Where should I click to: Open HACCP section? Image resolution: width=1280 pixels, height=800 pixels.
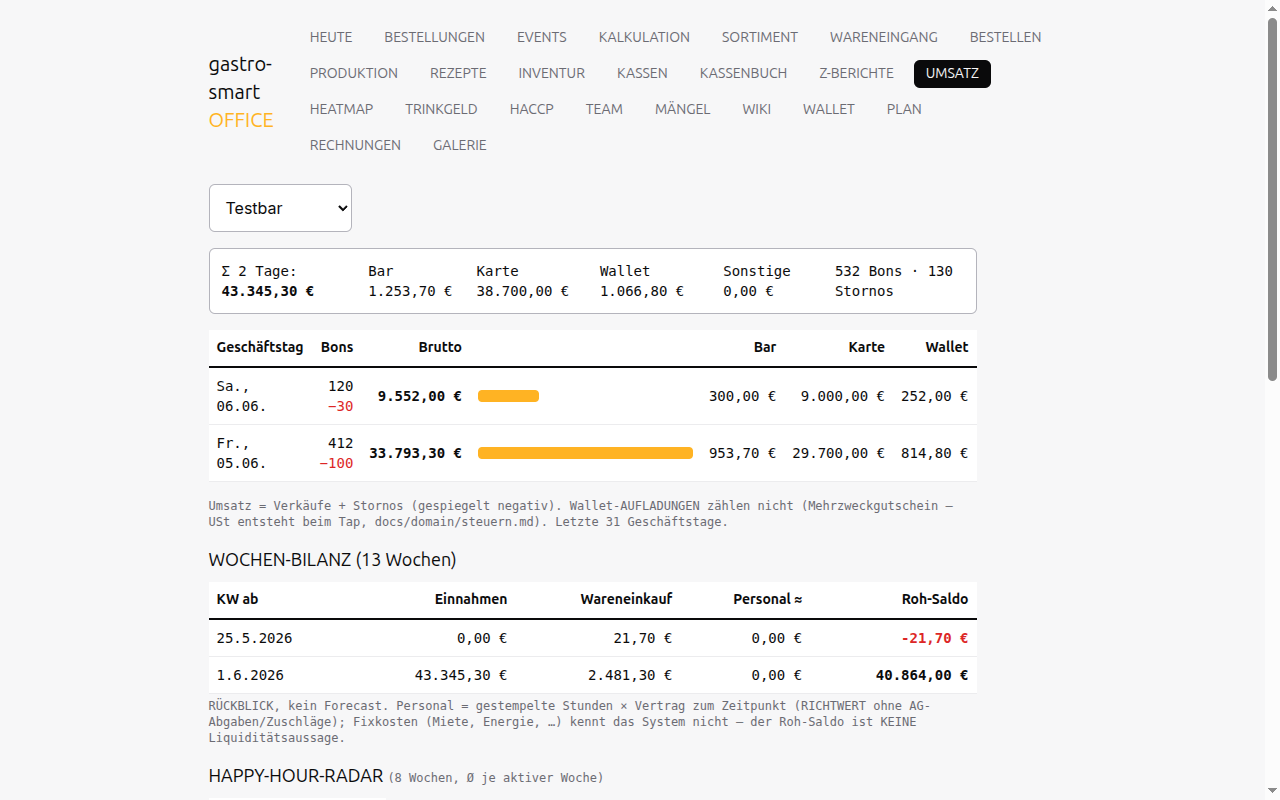tap(531, 109)
